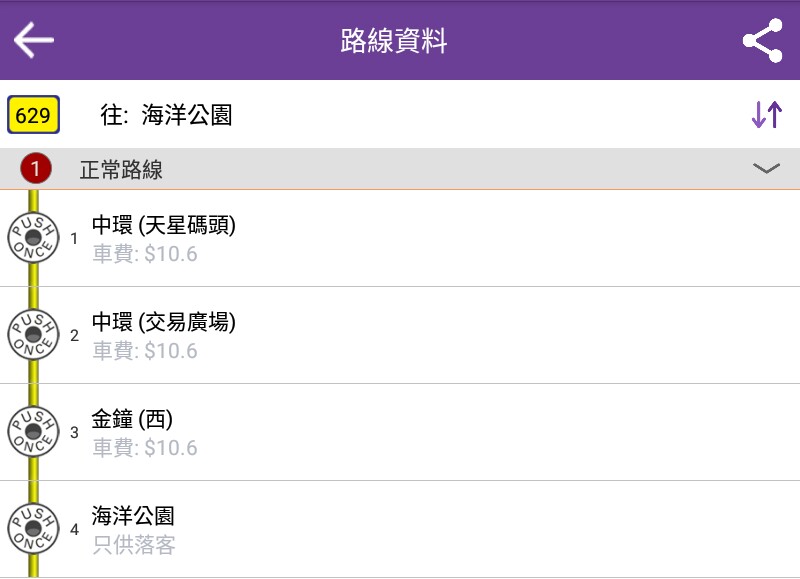Tap destination text 往: 海洋公園
Viewport: 800px width, 579px height.
pos(166,115)
